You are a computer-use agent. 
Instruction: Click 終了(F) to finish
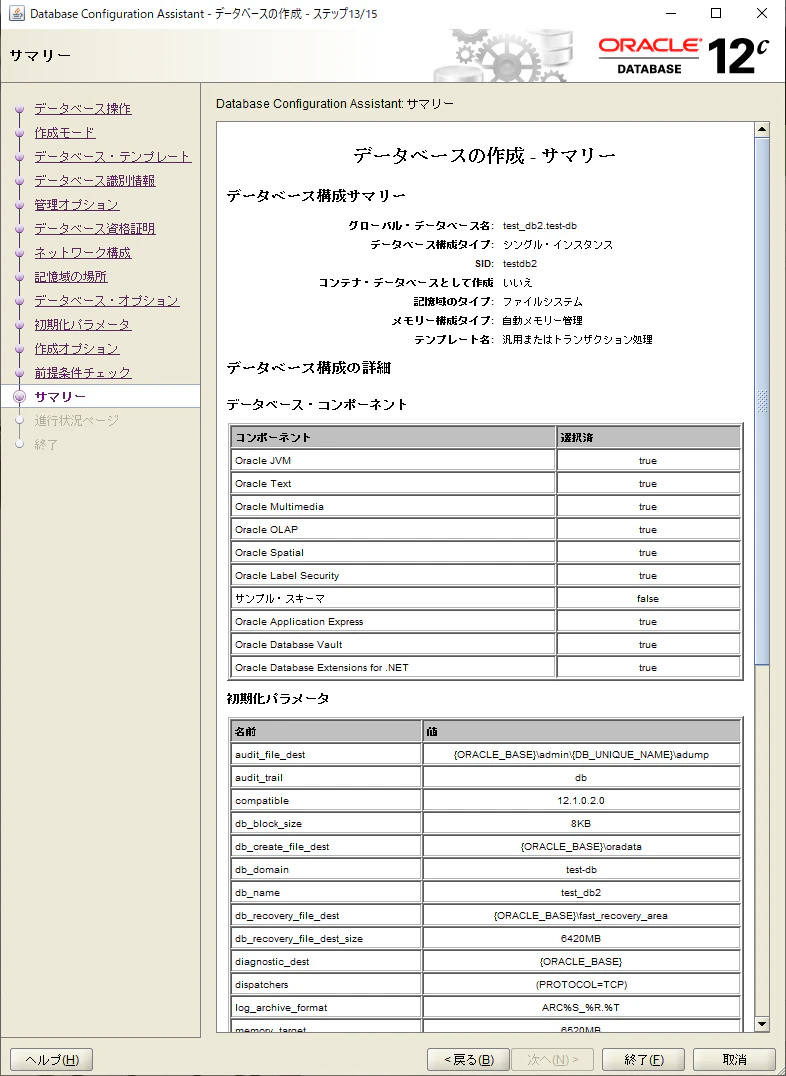point(643,1060)
